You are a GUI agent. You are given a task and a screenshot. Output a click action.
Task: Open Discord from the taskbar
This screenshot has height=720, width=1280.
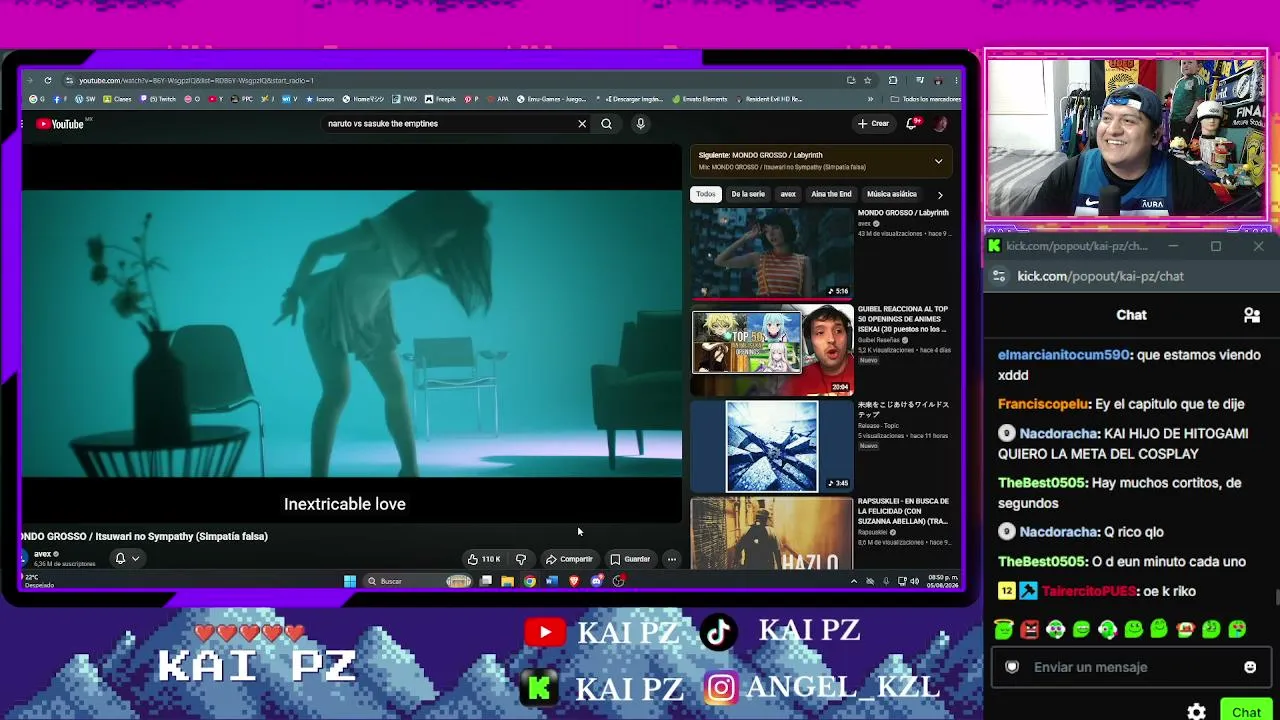pos(596,581)
